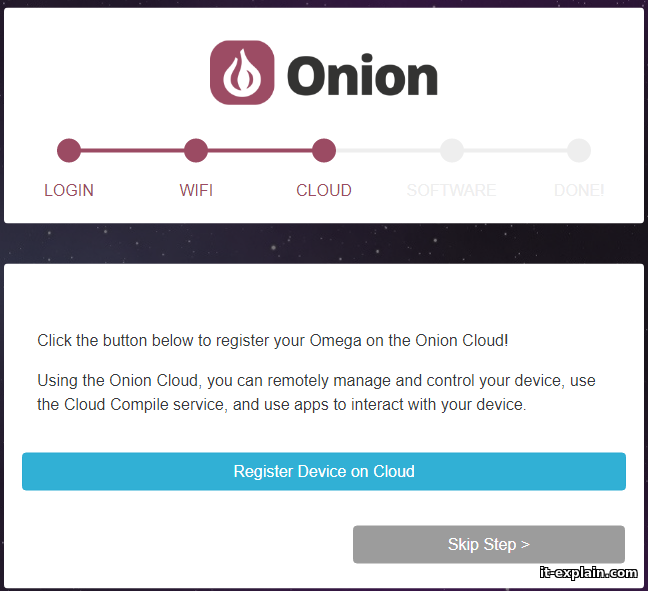The height and width of the screenshot is (591, 648).
Task: Go to the WIFI step label
Action: tap(196, 190)
